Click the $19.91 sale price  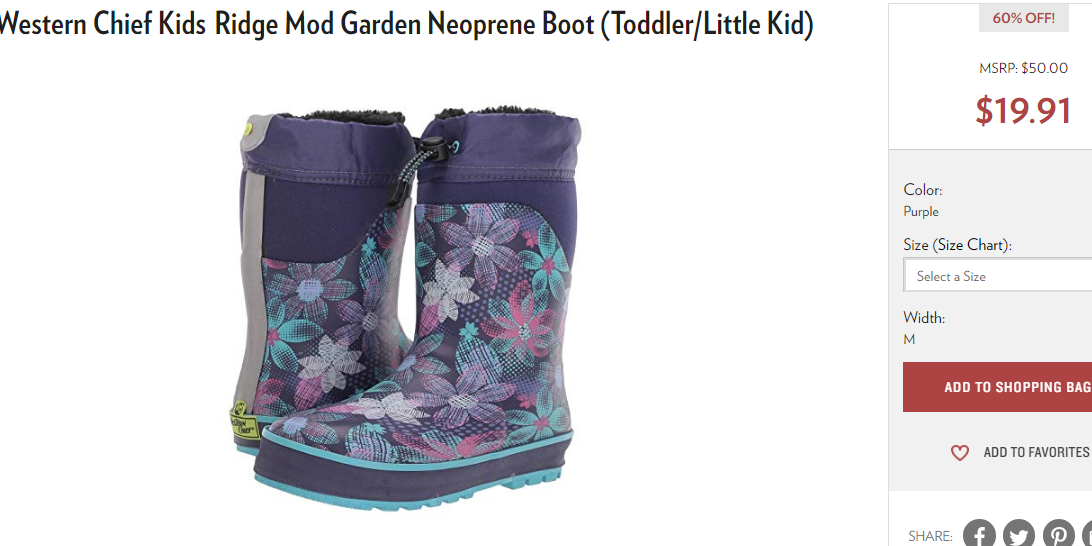pos(1023,110)
